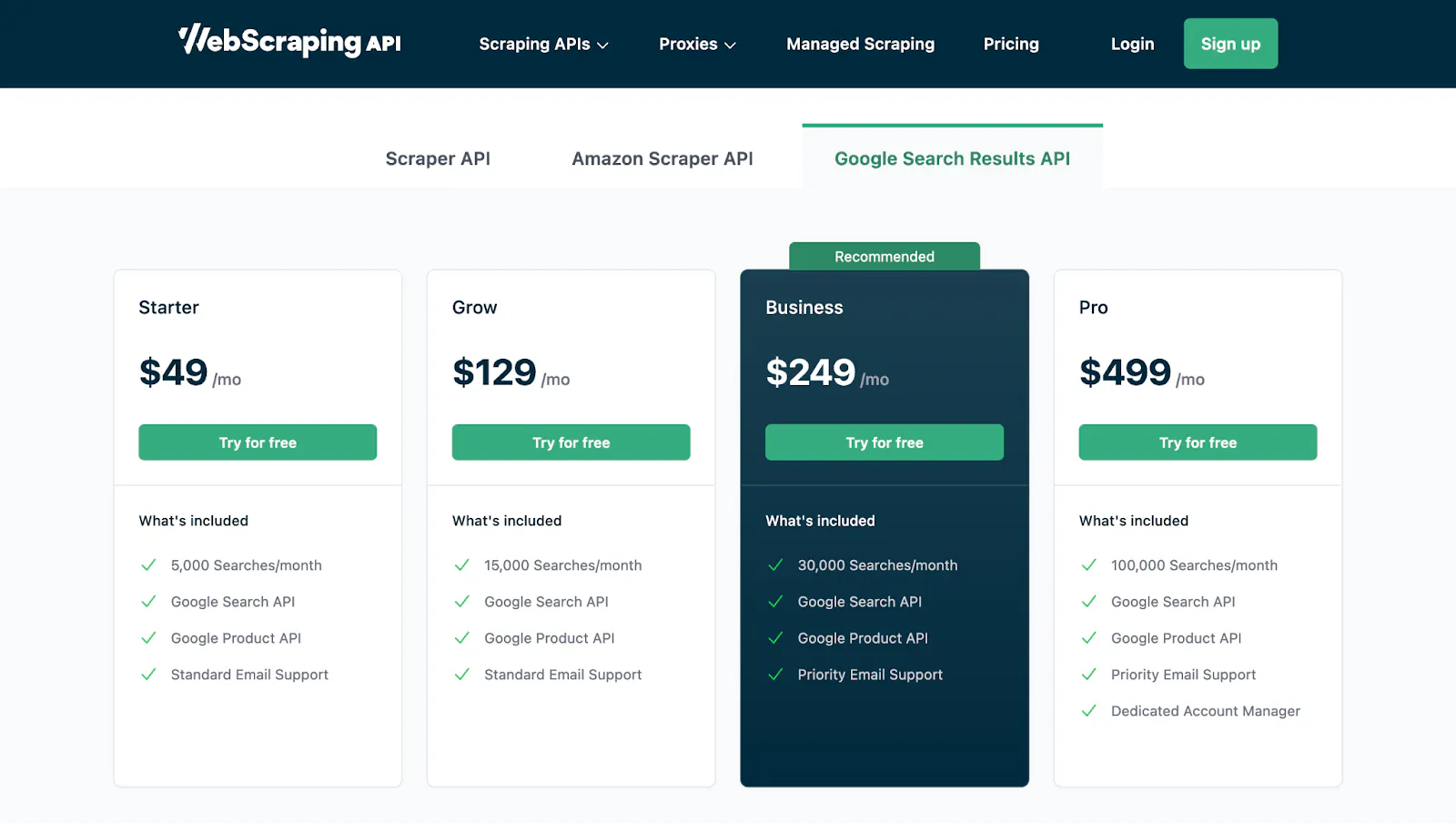Click What's included heading in Starter card
1456x824 pixels.
[194, 521]
